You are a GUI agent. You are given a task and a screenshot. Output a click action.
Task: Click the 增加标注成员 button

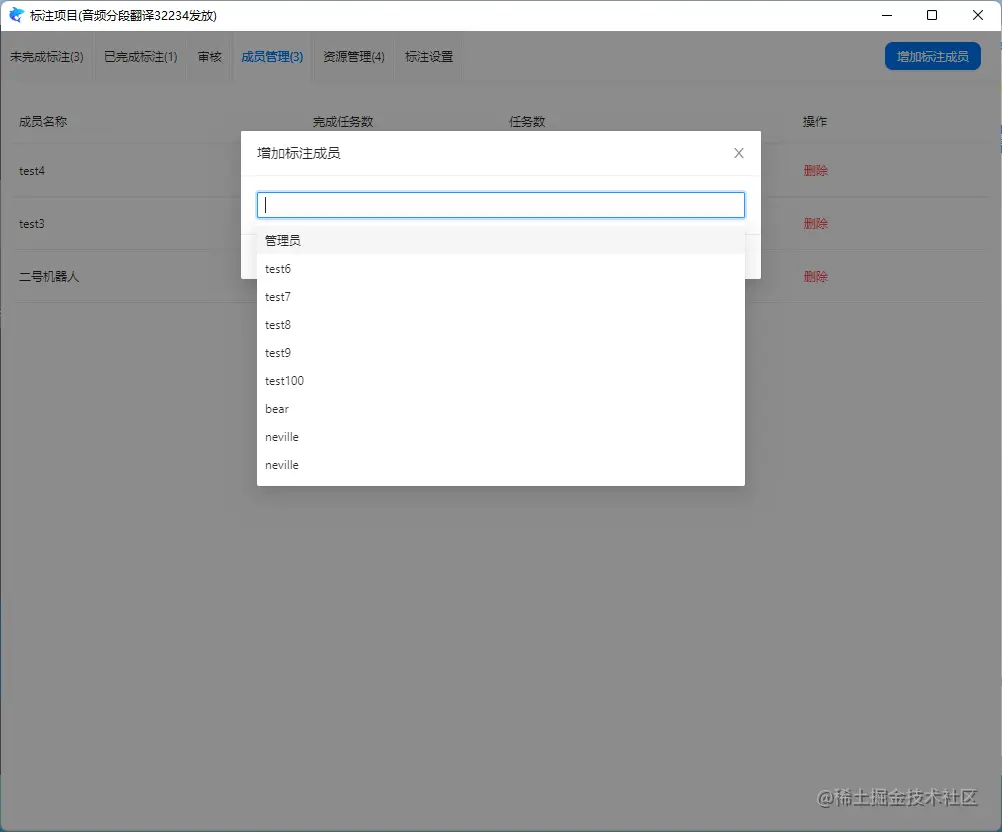pos(932,56)
